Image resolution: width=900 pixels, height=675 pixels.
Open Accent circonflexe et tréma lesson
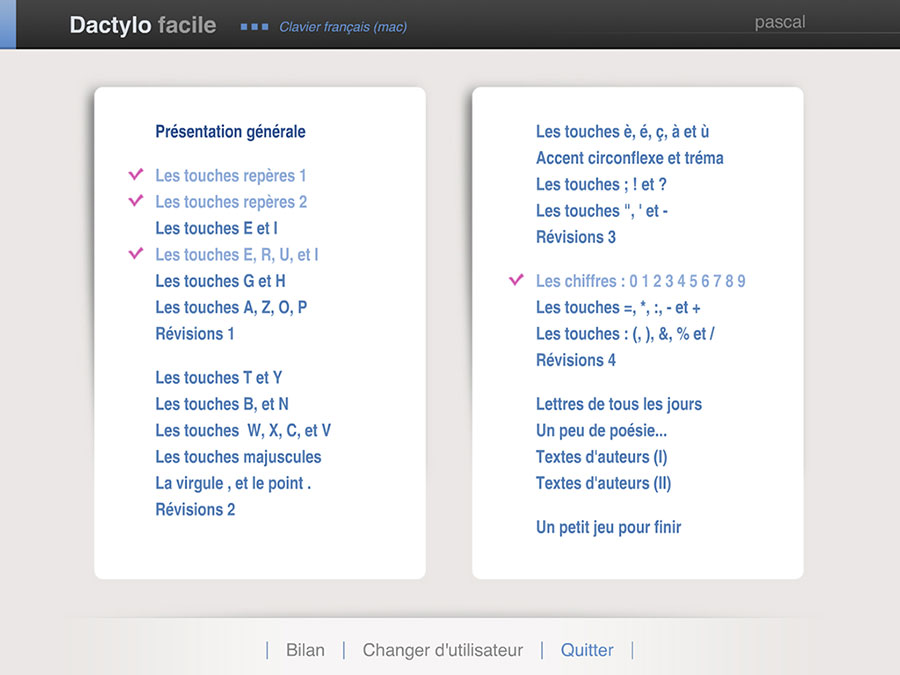coord(629,158)
